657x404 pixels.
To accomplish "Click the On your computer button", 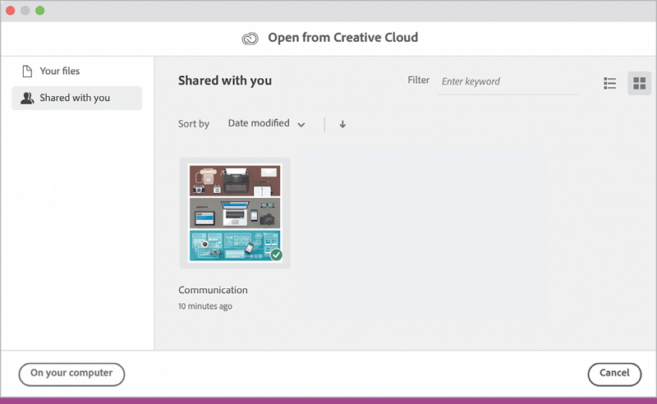I will pos(72,374).
